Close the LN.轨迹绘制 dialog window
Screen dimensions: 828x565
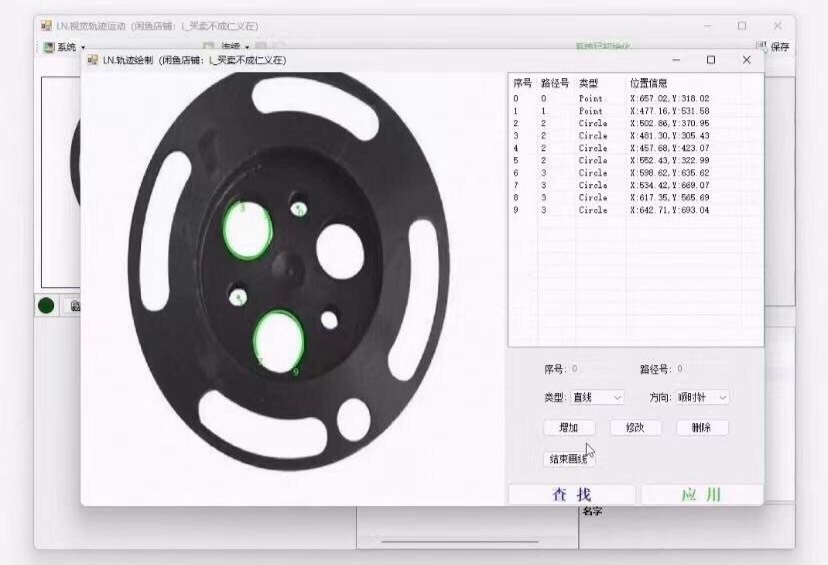(746, 60)
